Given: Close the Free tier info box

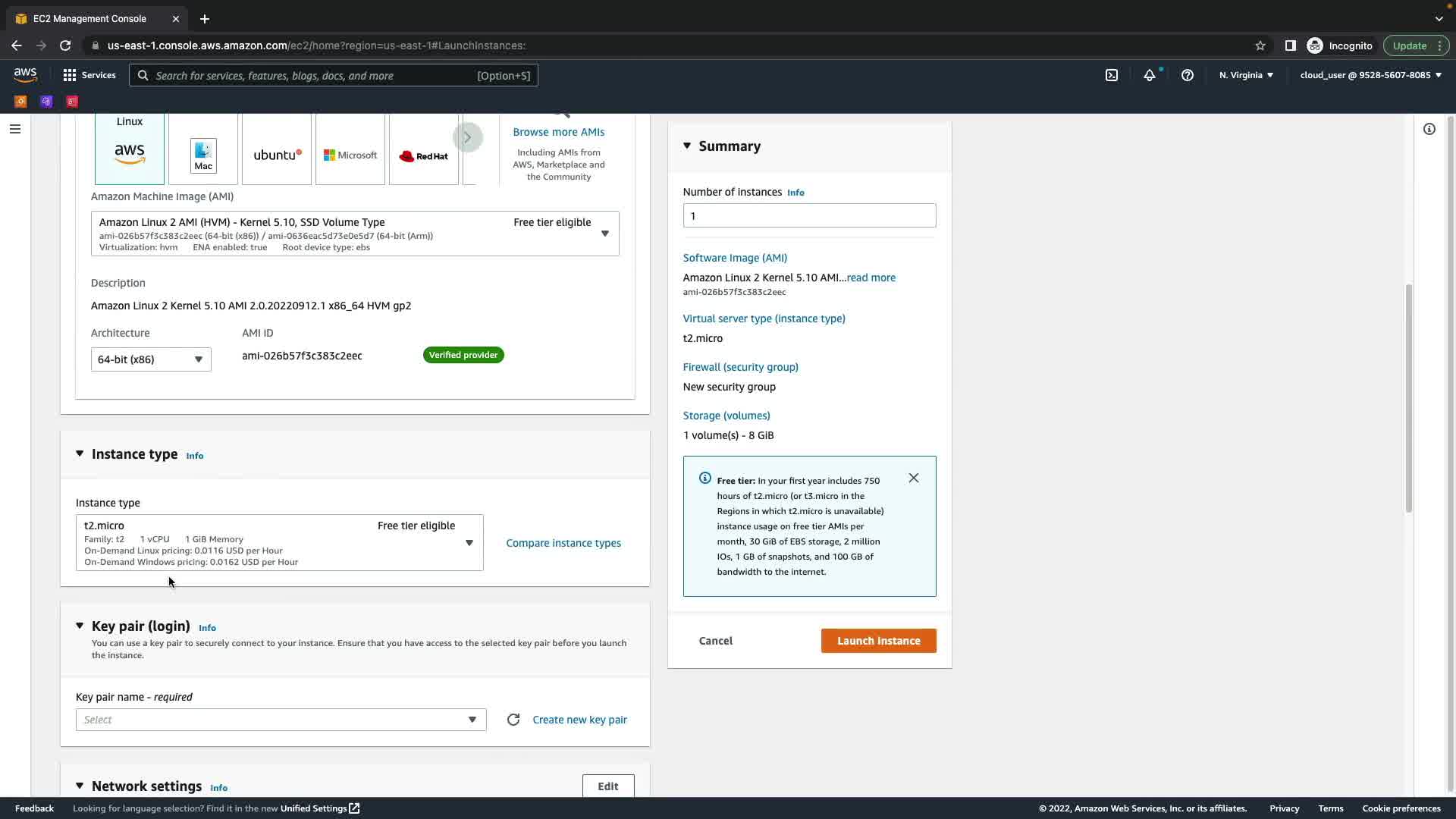Looking at the screenshot, I should 914,478.
